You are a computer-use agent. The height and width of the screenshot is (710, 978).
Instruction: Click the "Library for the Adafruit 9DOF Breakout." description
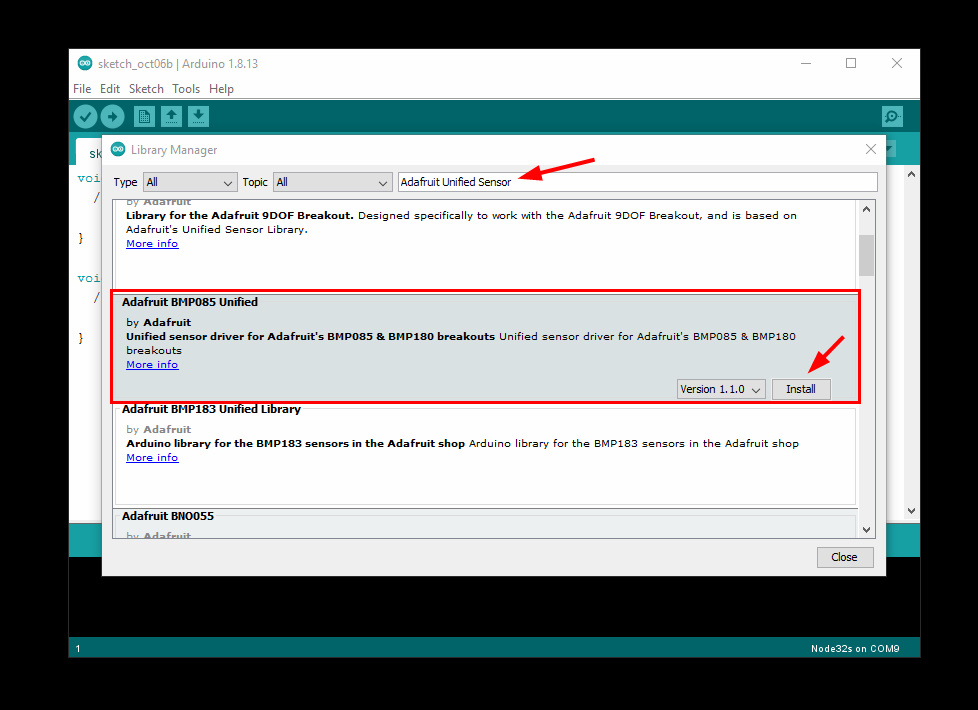(240, 216)
